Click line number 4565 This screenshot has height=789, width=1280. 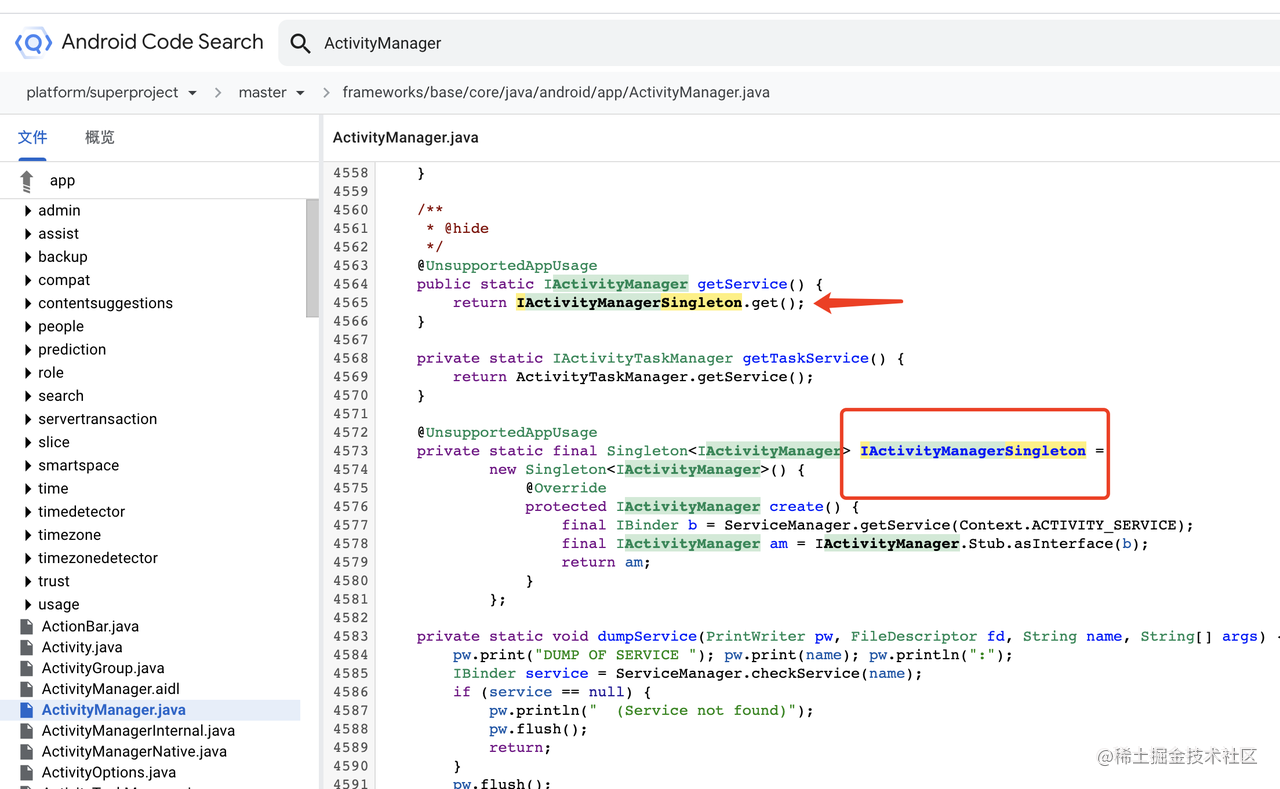point(350,303)
